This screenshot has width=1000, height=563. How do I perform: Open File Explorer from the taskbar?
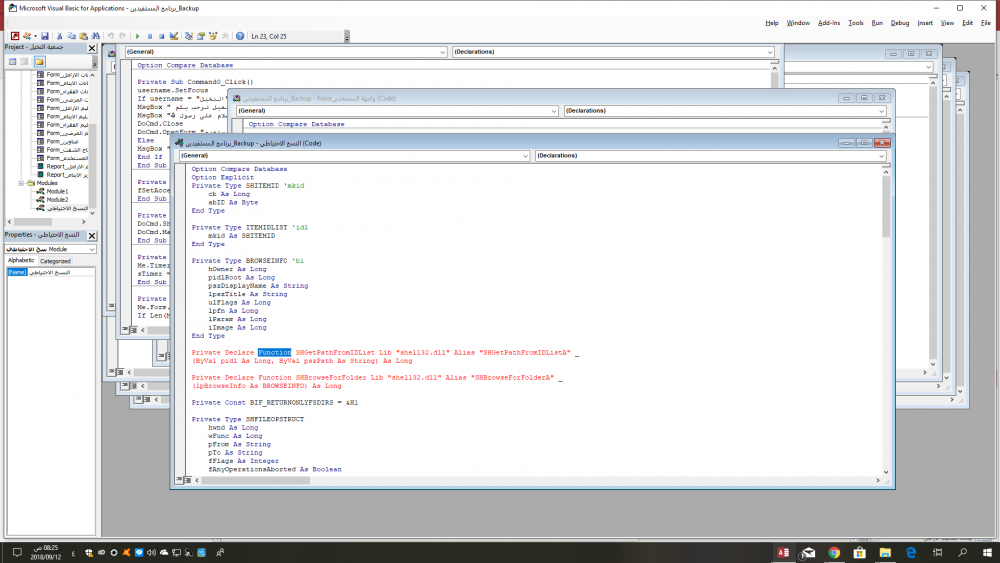click(885, 553)
